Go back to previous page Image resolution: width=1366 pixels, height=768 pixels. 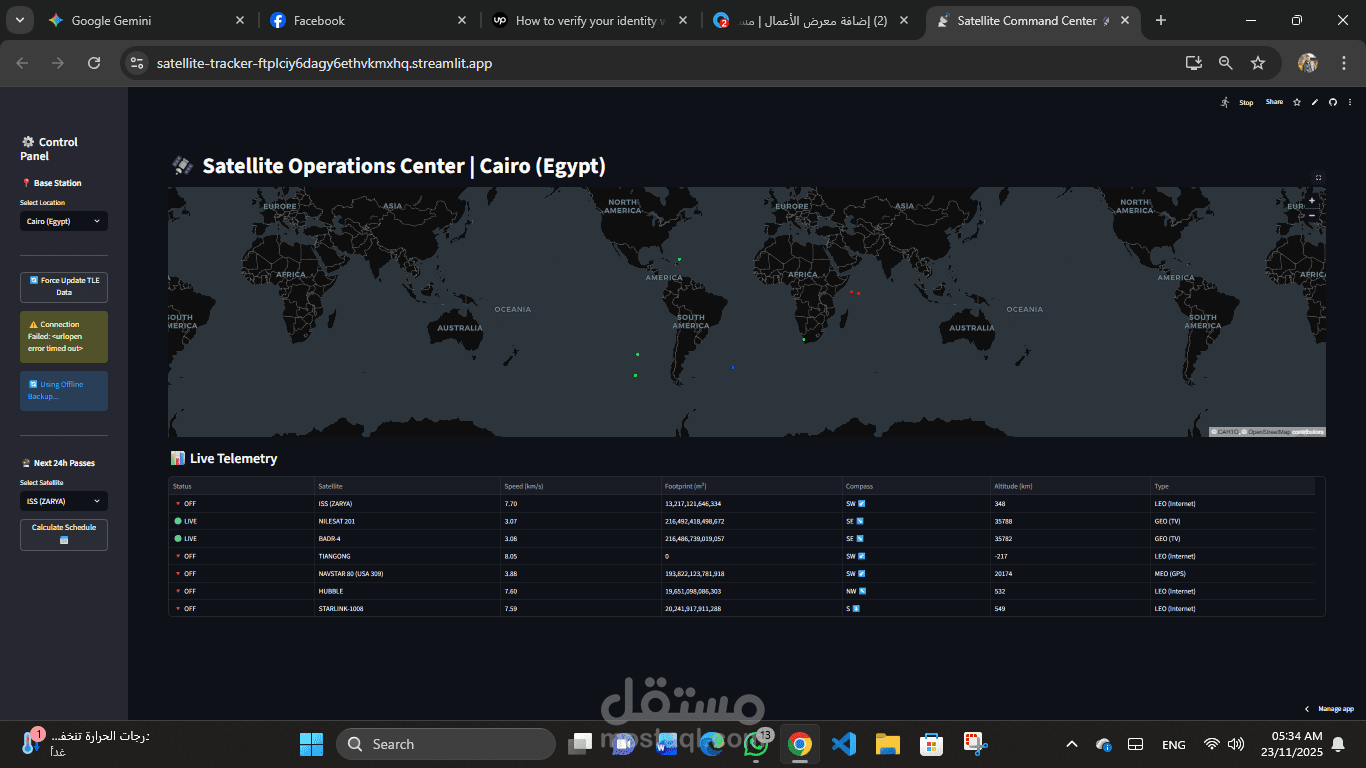pyautogui.click(x=22, y=63)
